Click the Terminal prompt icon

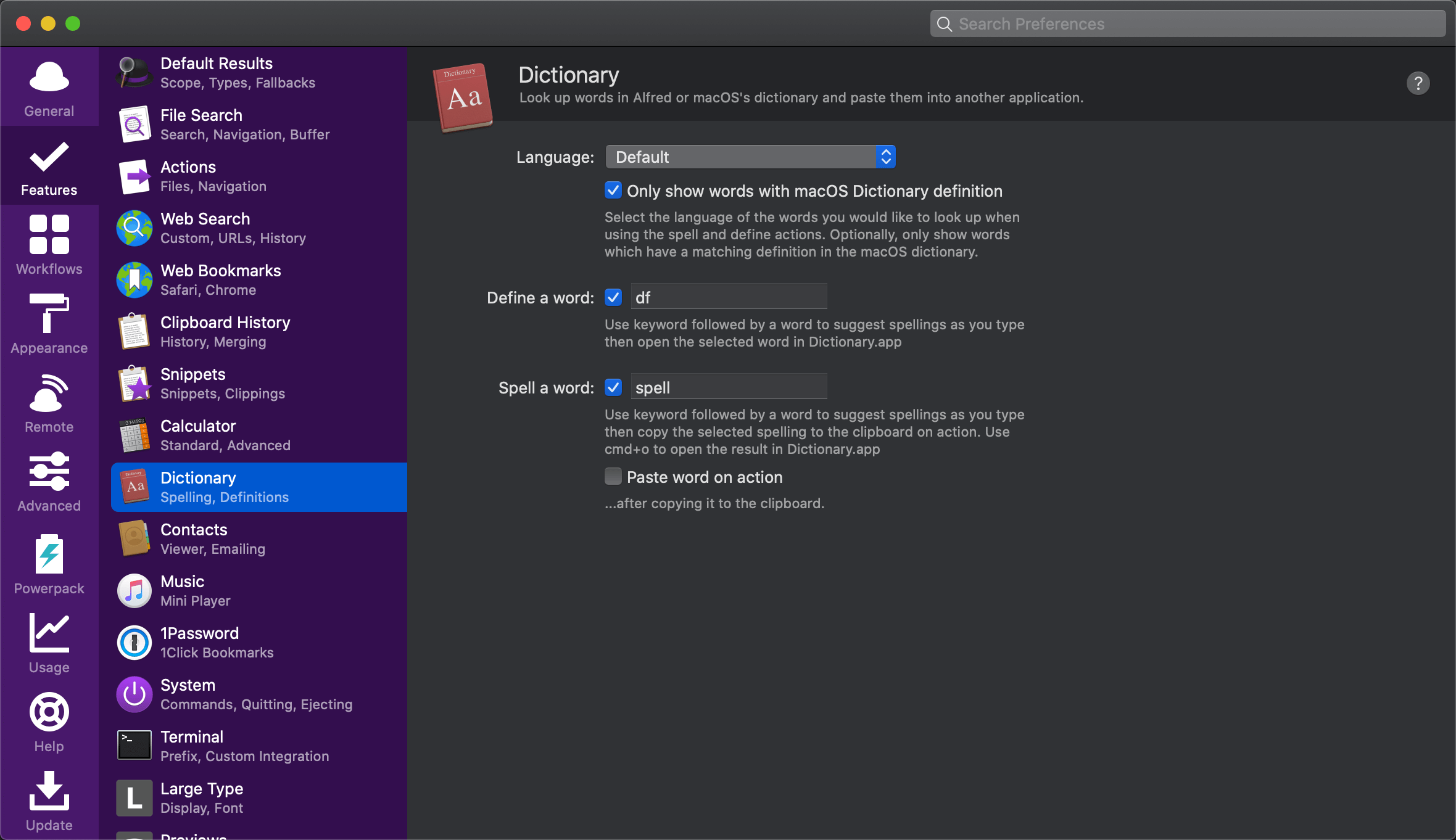134,746
